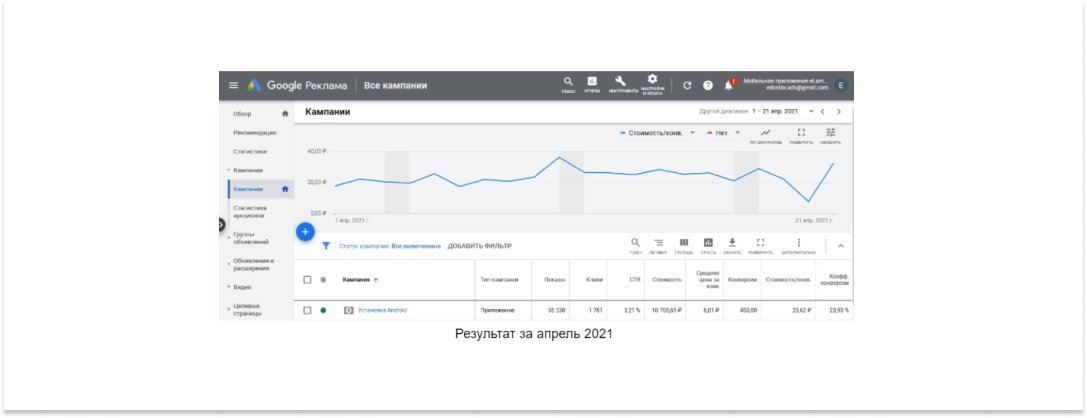
Task: Open the Столбцы columns icon
Action: point(684,245)
